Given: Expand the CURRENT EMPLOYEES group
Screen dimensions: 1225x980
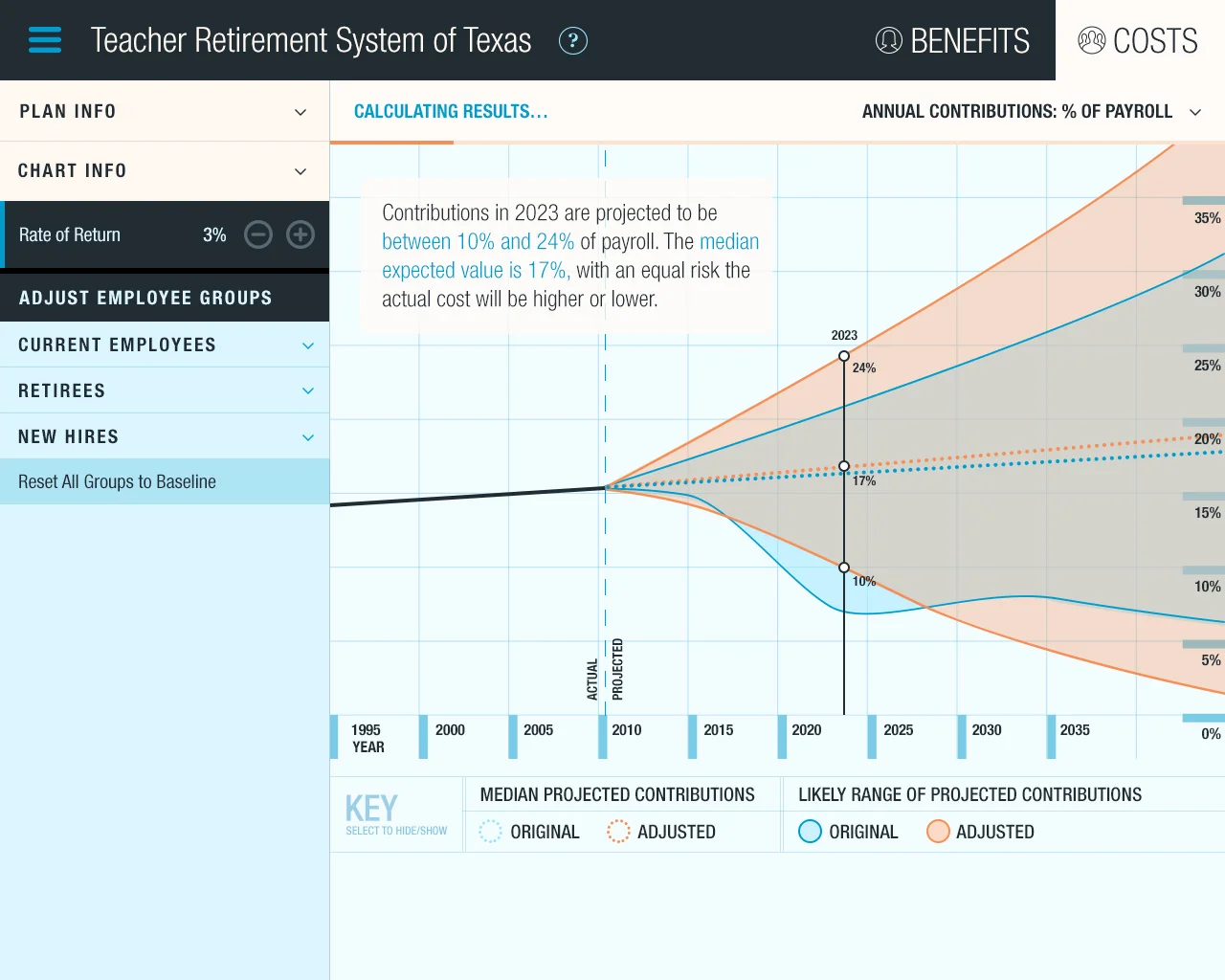Looking at the screenshot, I should [165, 345].
